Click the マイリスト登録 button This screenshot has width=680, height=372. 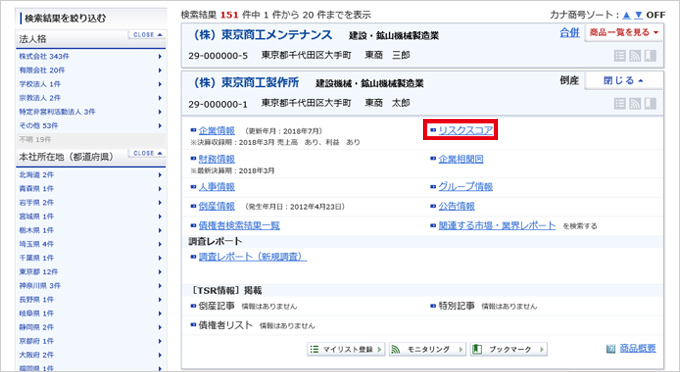346,349
